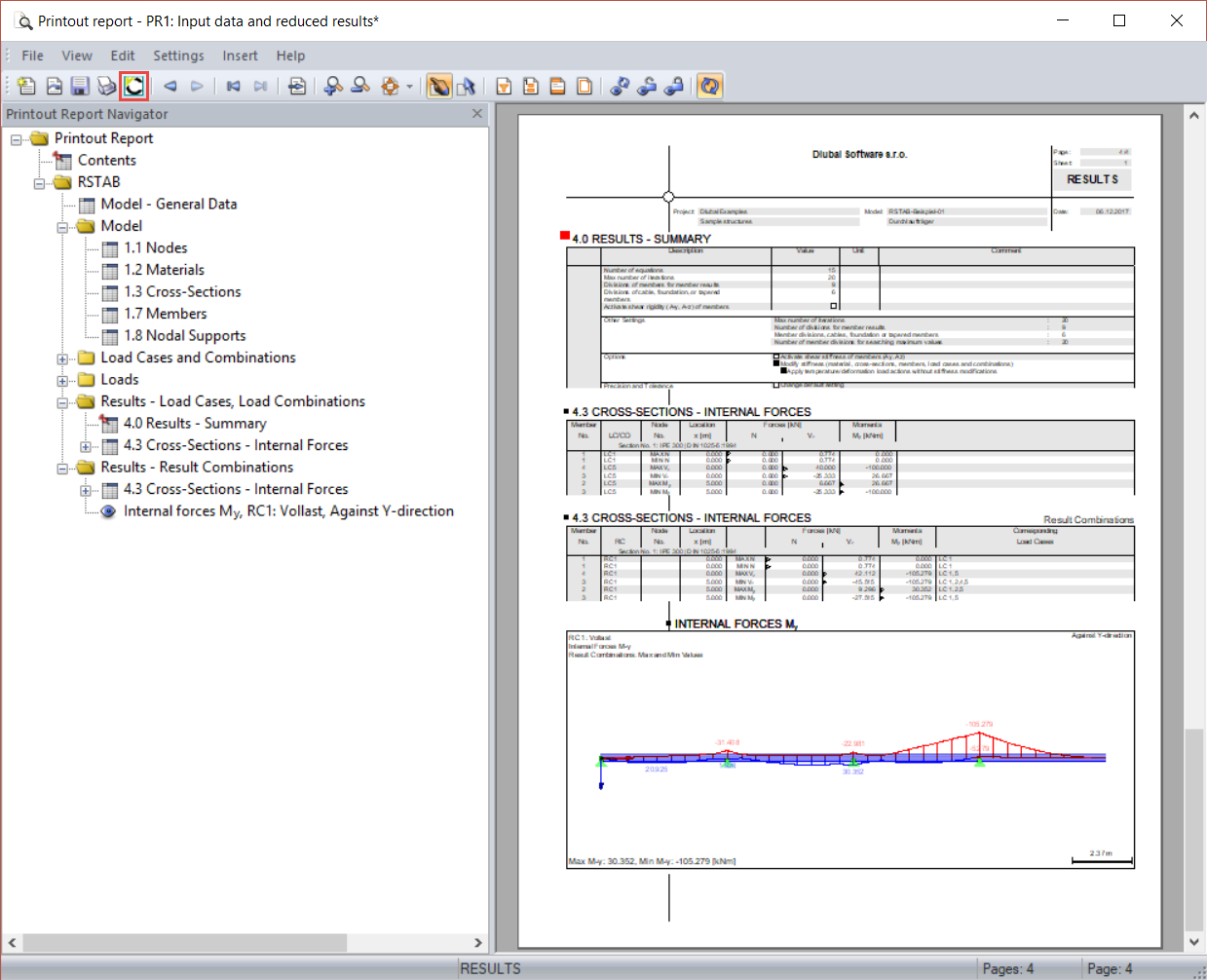Open the Settings menu
Image resolution: width=1207 pixels, height=980 pixels.
[x=178, y=56]
